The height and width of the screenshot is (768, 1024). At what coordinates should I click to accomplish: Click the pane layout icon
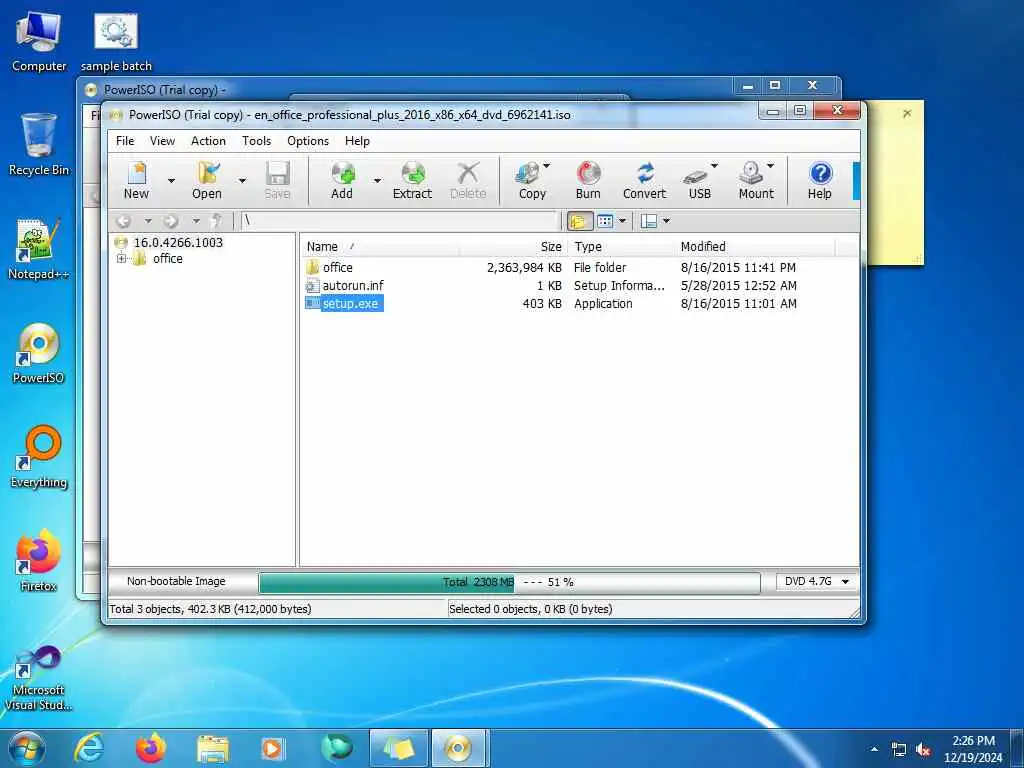click(x=648, y=221)
